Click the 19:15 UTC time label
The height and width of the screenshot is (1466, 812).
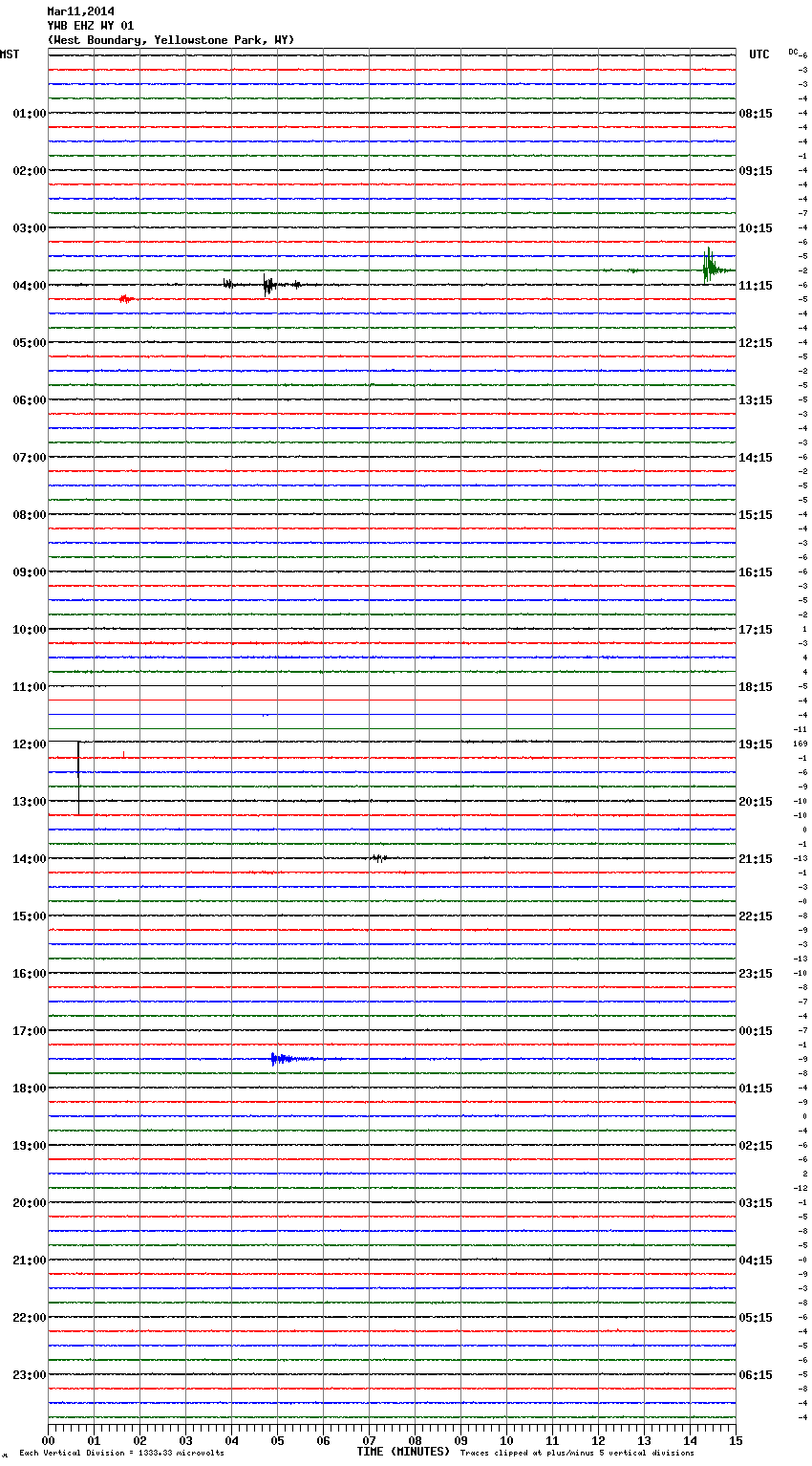pyautogui.click(x=756, y=744)
